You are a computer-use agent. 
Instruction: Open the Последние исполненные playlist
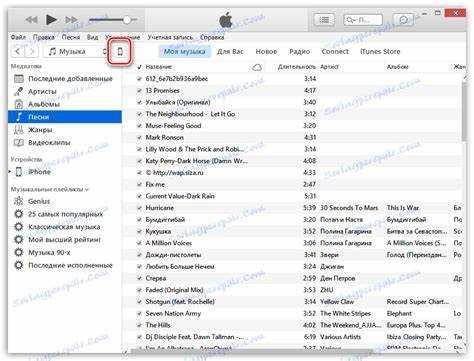coord(65,265)
